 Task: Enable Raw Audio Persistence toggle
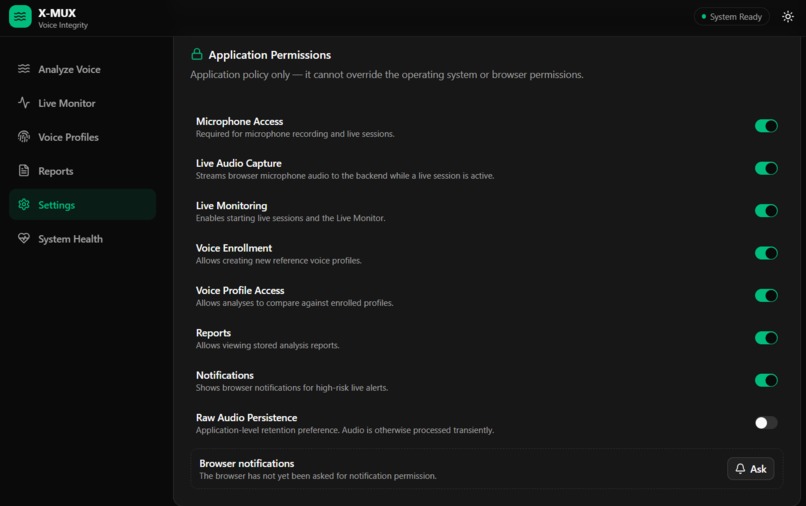(x=766, y=423)
